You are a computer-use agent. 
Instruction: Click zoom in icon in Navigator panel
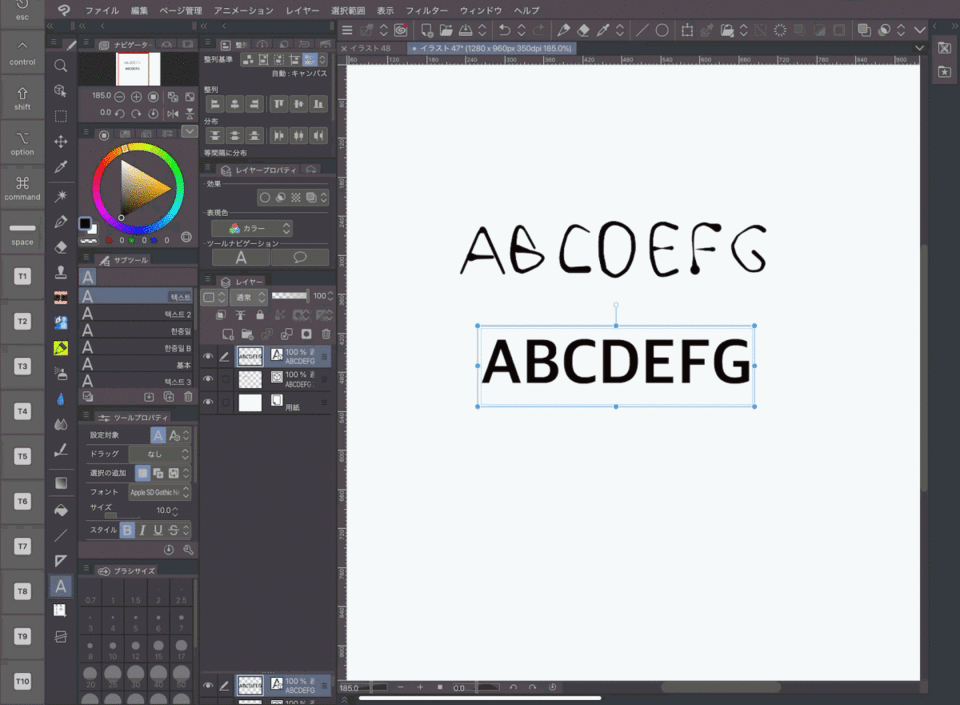(137, 97)
